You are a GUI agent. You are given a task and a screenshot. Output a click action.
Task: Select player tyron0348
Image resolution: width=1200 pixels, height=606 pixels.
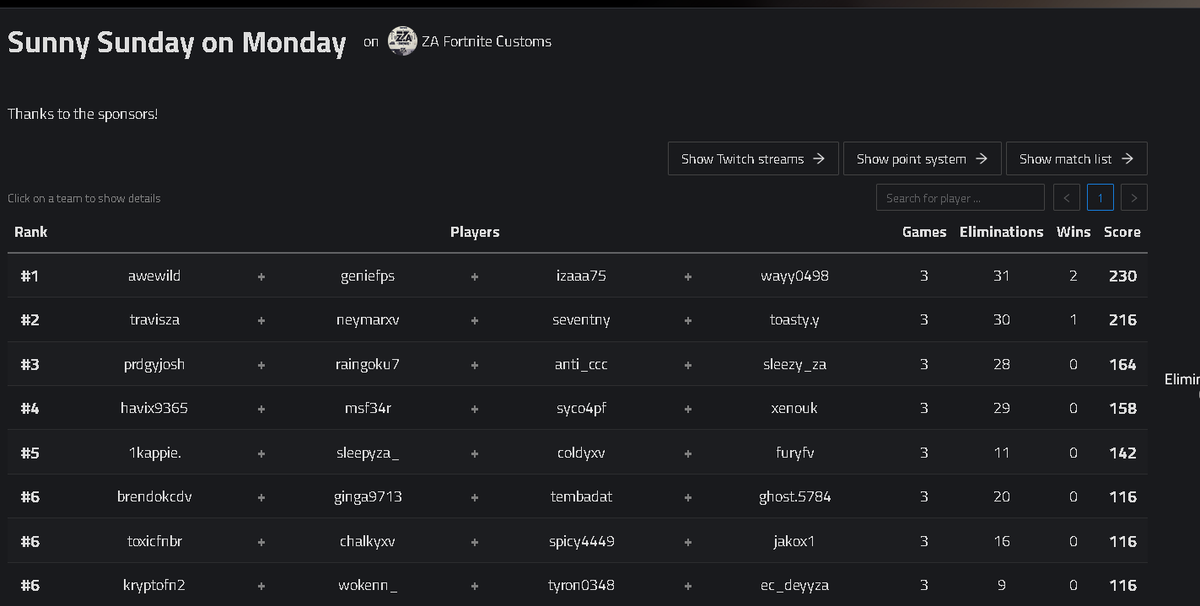[581, 585]
